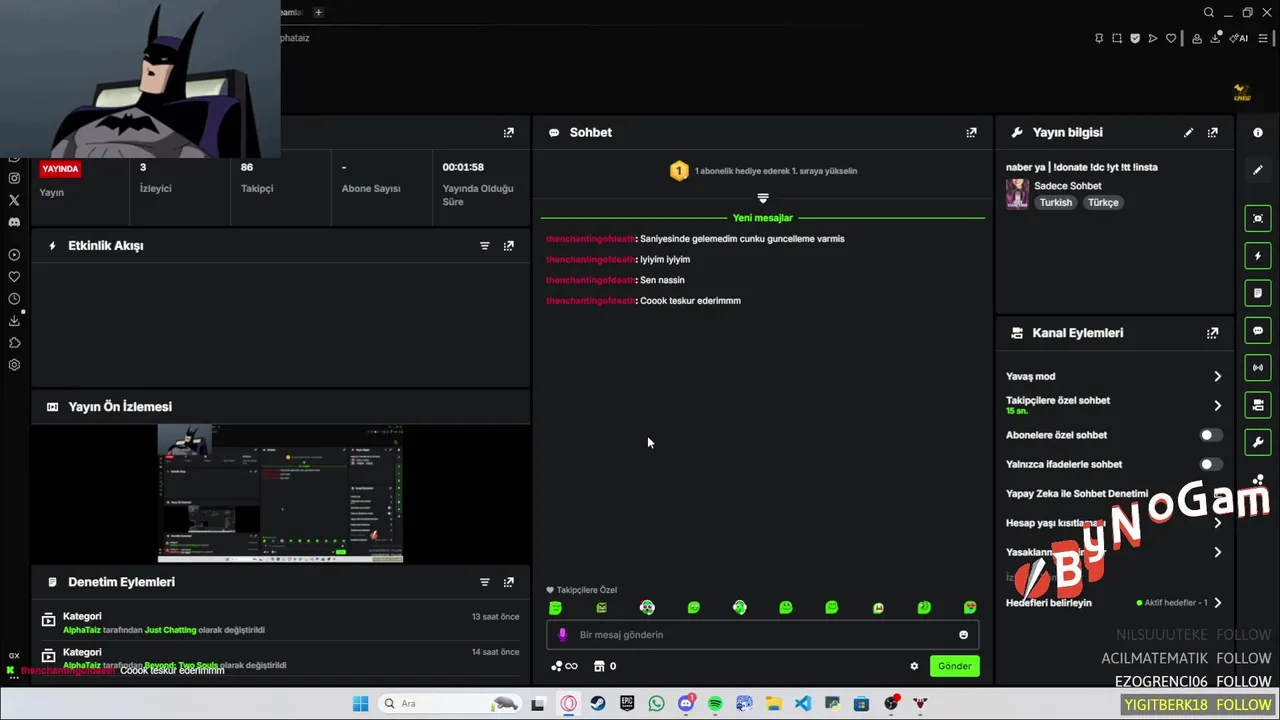The height and width of the screenshot is (720, 1280).
Task: Click the 'Cooook teskur ederimmm' chat message
Action: [x=690, y=301]
